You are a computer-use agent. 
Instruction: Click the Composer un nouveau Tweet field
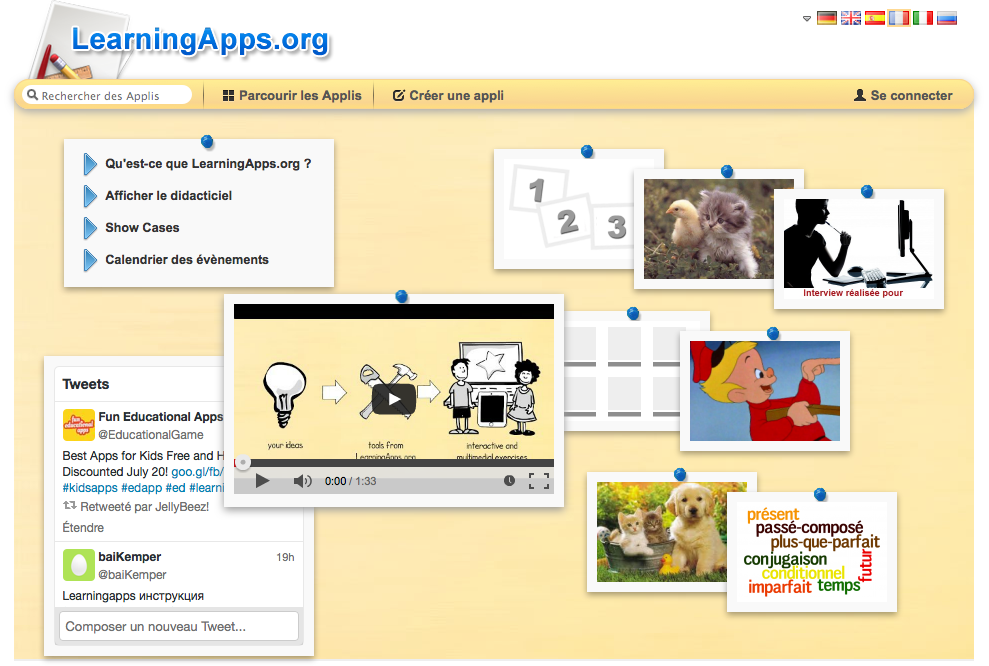[178, 626]
